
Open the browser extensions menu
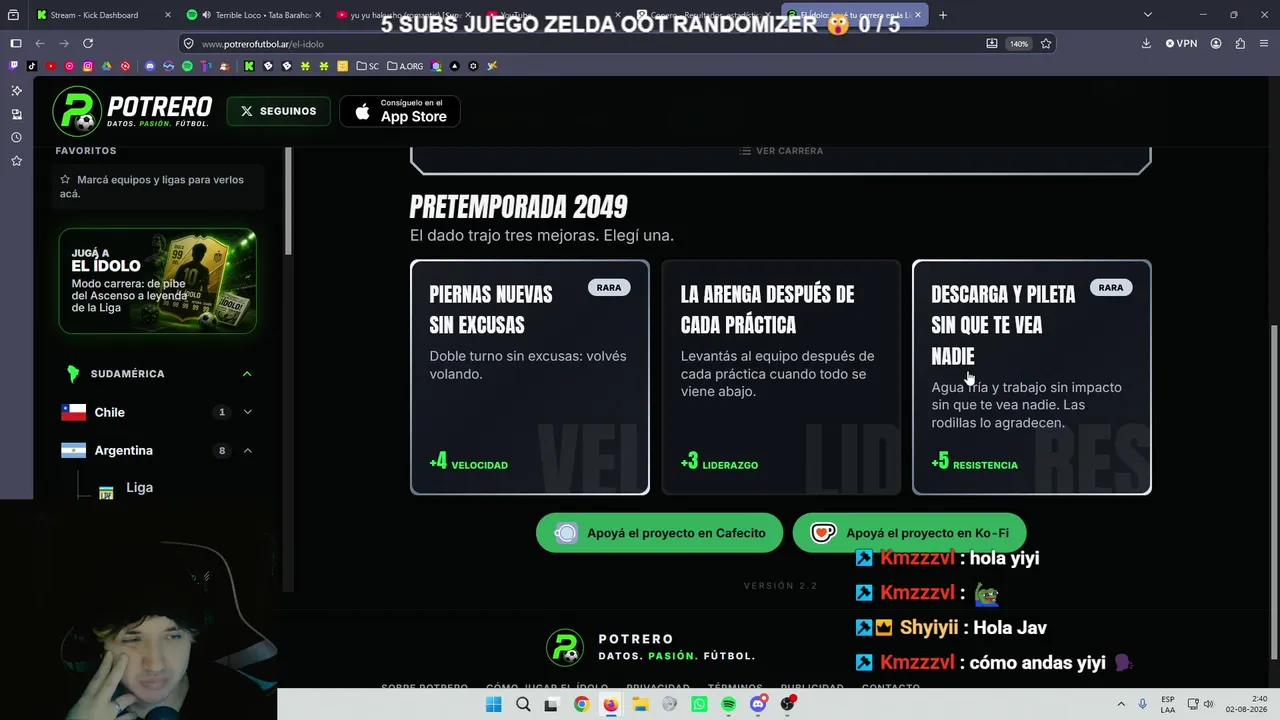click(1240, 44)
